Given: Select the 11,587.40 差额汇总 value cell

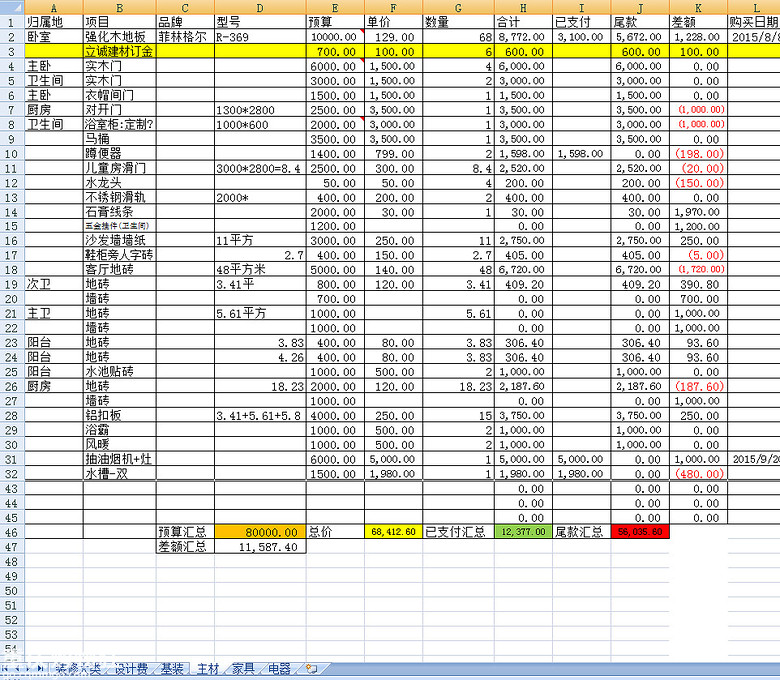Looking at the screenshot, I should click(260, 547).
